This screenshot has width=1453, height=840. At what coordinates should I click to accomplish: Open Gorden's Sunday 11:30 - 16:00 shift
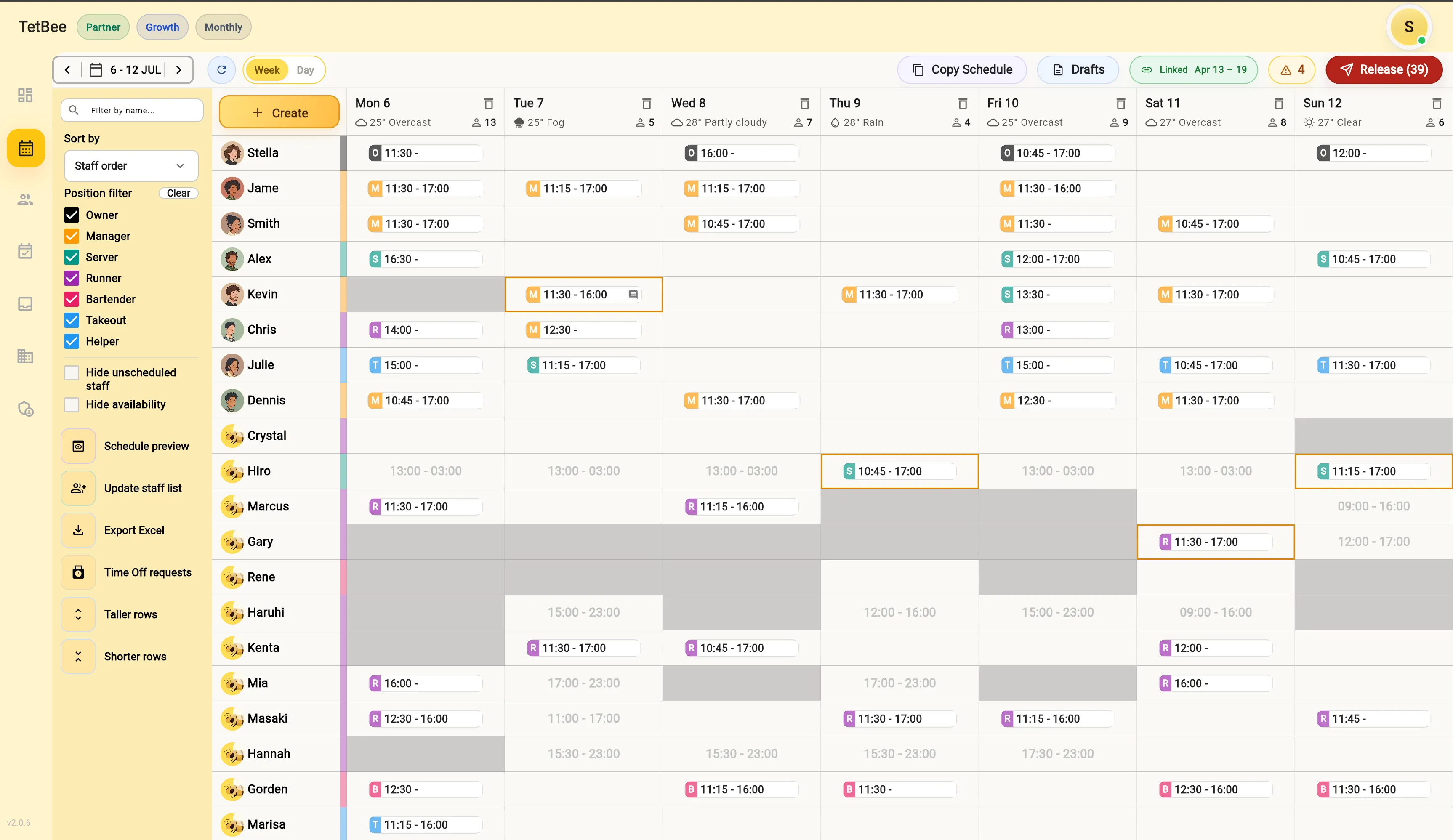(x=1373, y=789)
